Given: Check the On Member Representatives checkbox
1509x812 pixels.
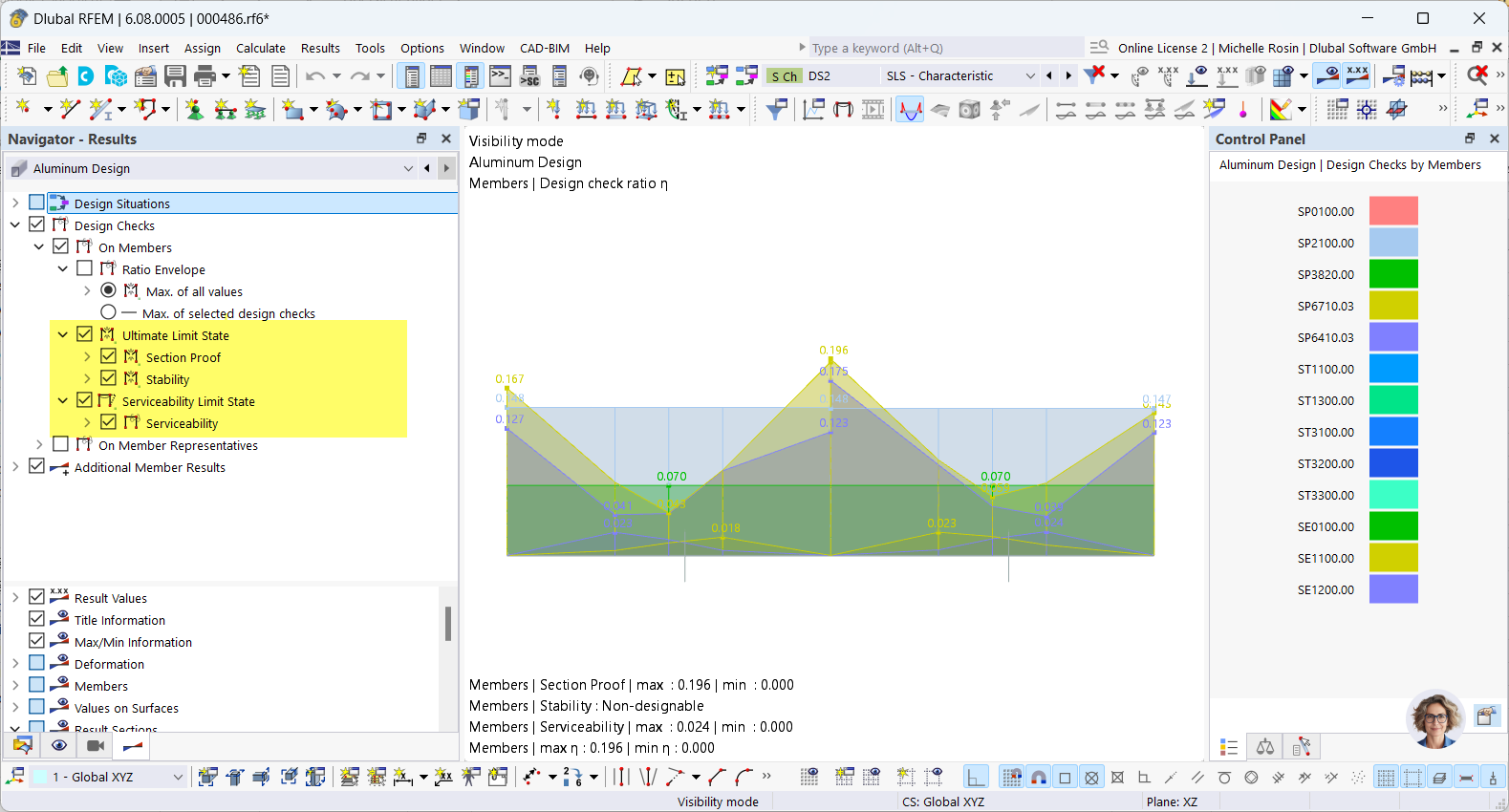Looking at the screenshot, I should (60, 444).
